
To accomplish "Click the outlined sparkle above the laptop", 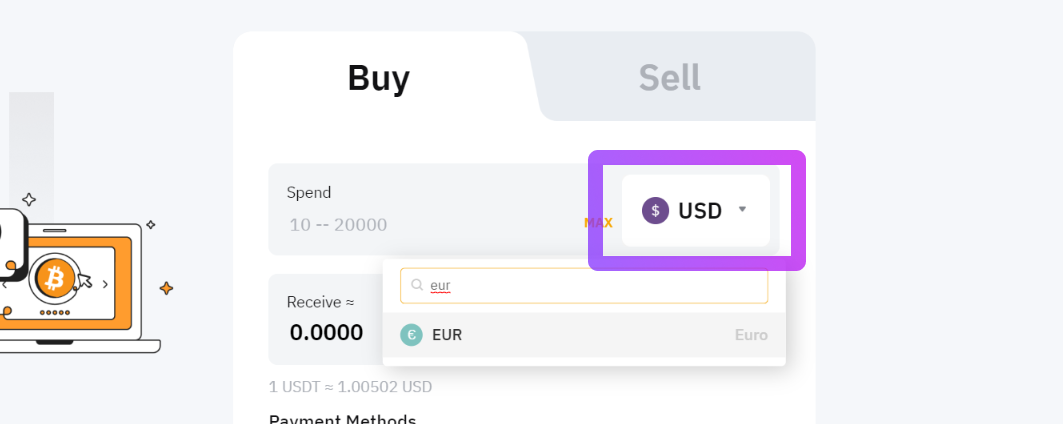I will (x=28, y=199).
